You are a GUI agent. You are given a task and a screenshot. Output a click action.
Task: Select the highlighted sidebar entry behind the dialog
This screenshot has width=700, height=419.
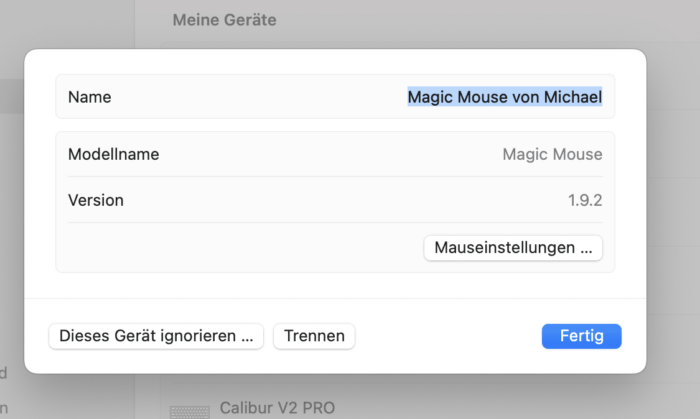pos(12,96)
